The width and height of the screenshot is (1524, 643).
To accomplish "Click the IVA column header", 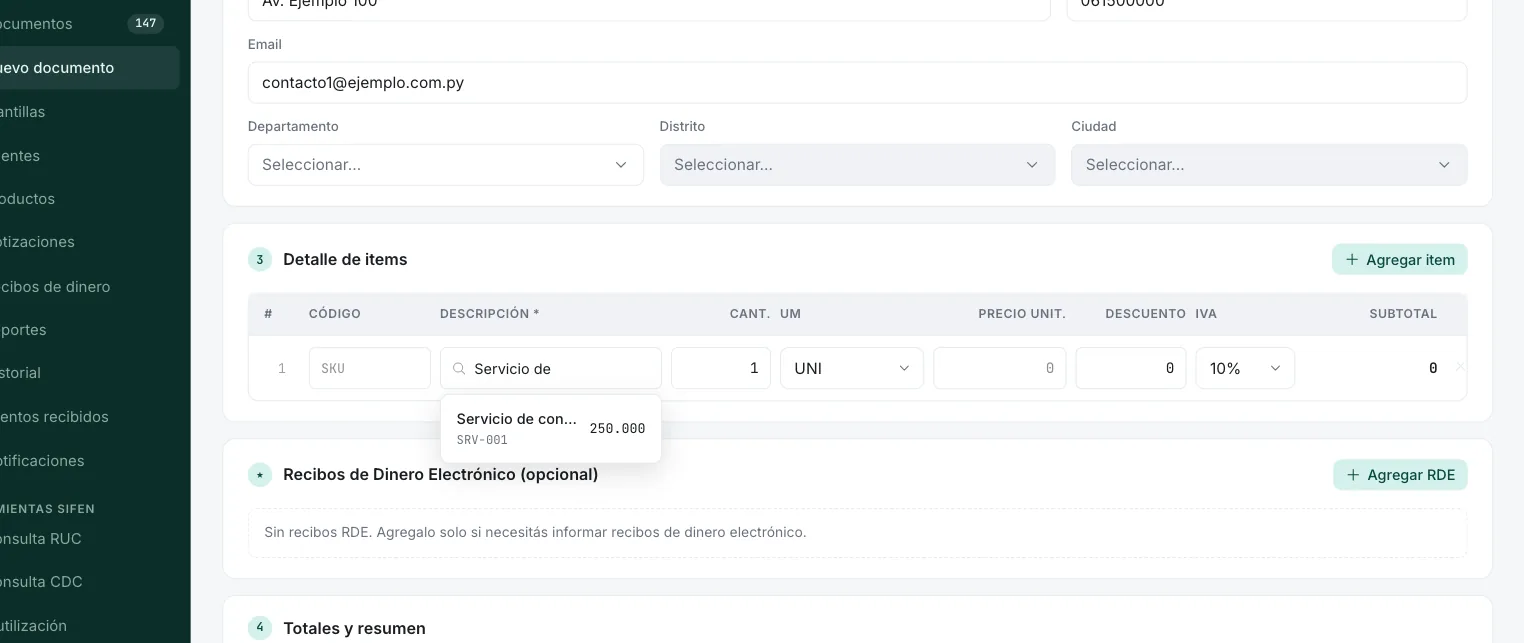I will (1206, 314).
